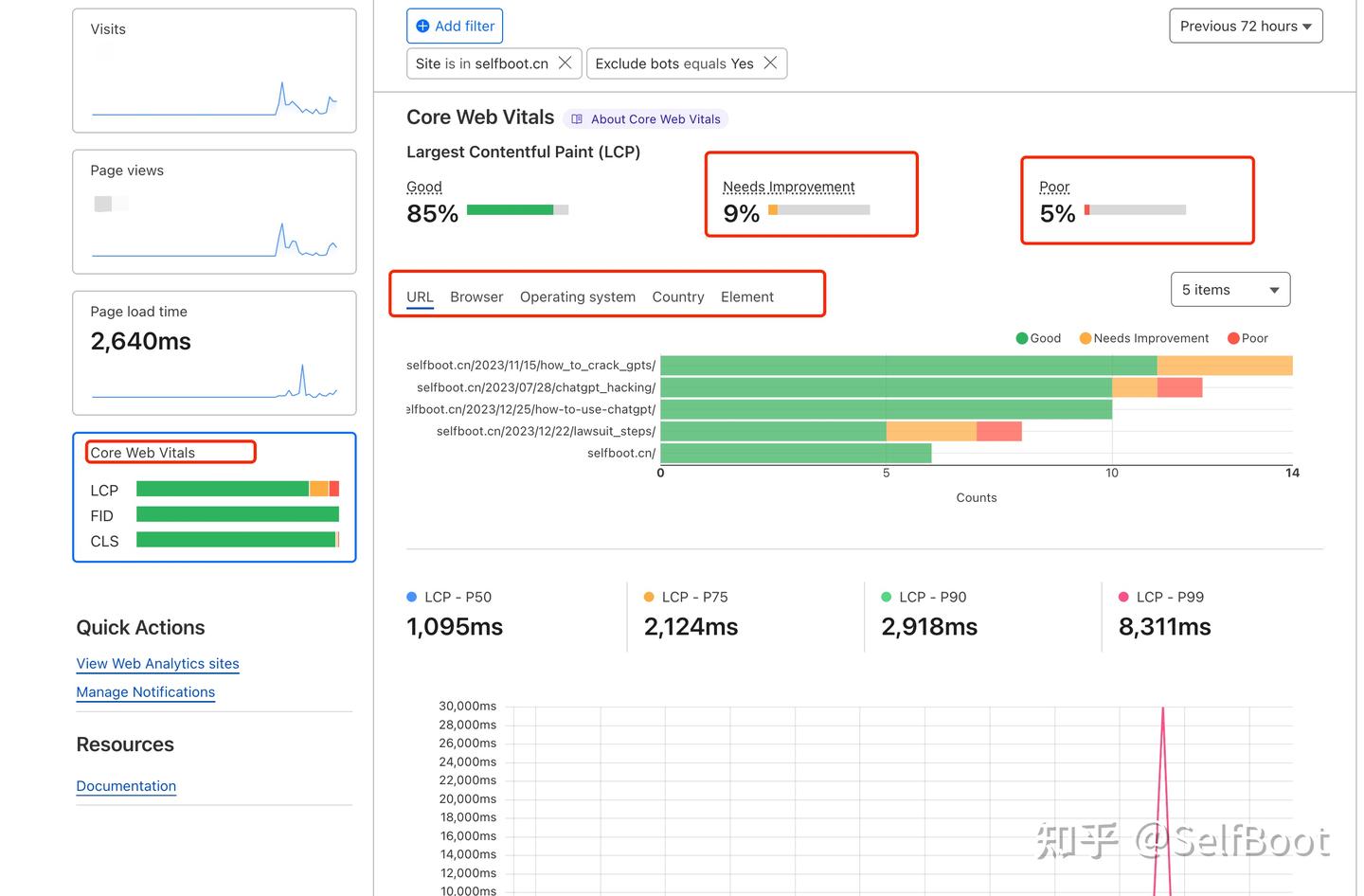Remove the 'Exclude bots equals Yes' filter
The height and width of the screenshot is (896, 1364).
(x=770, y=63)
